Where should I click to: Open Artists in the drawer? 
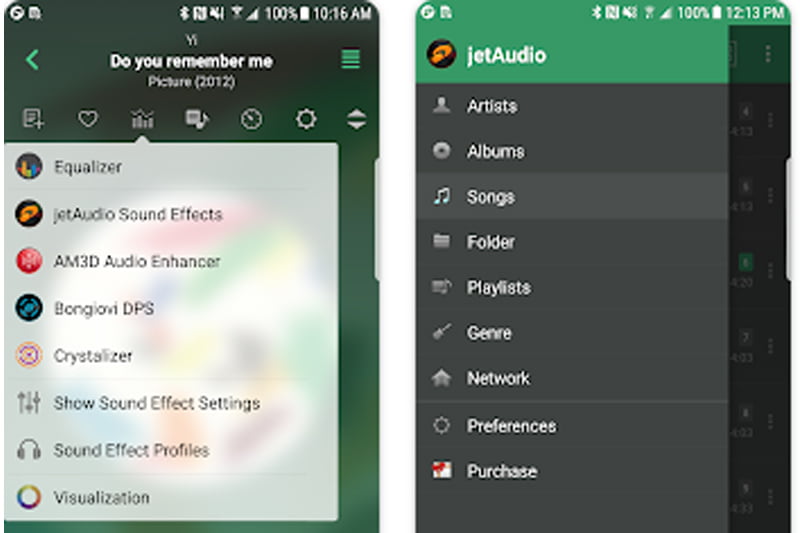pyautogui.click(x=572, y=106)
